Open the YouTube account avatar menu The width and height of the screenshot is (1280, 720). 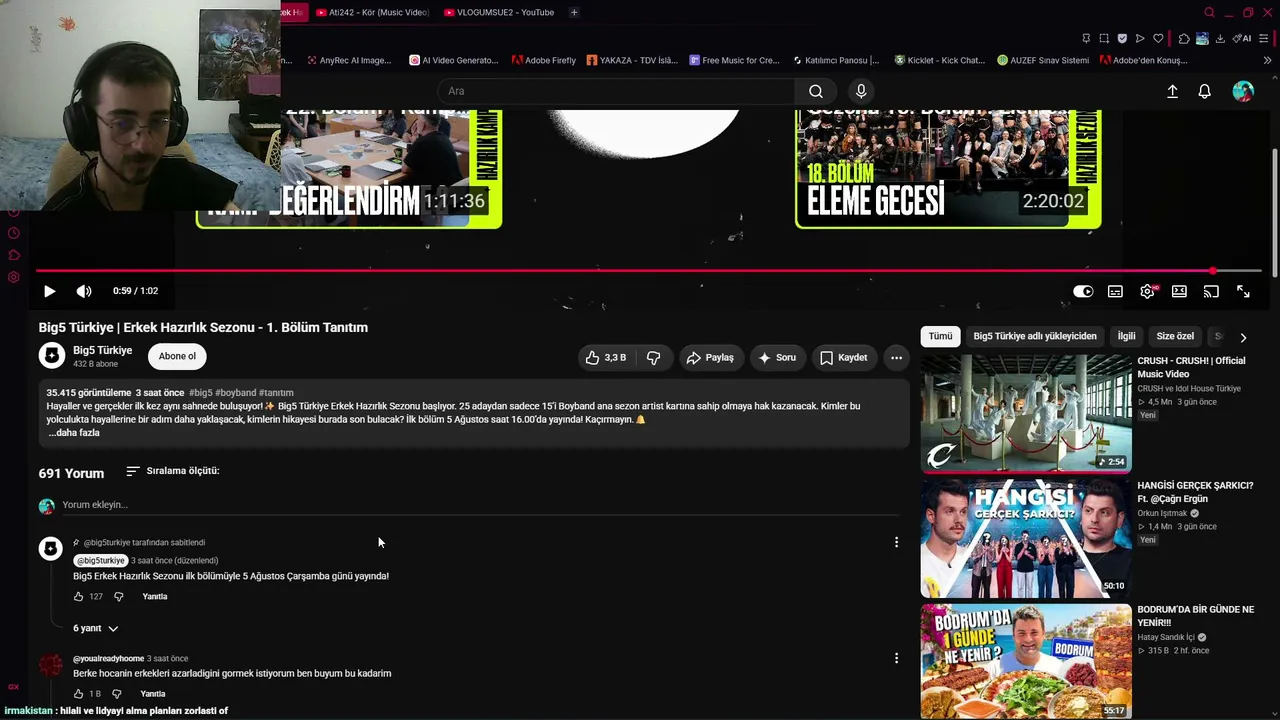tap(1243, 91)
